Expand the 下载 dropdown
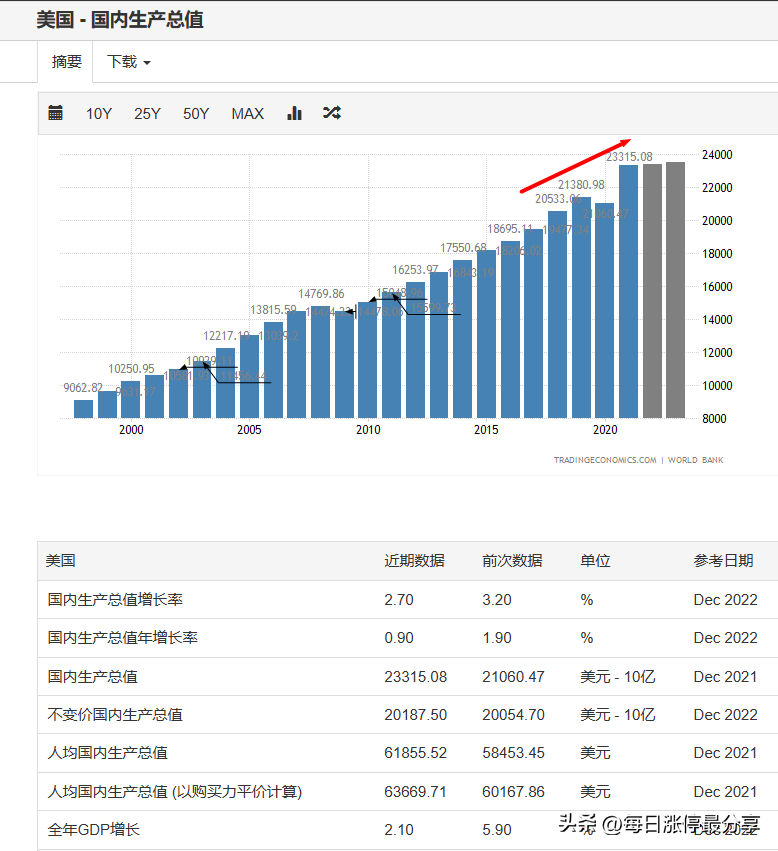 click(x=129, y=62)
